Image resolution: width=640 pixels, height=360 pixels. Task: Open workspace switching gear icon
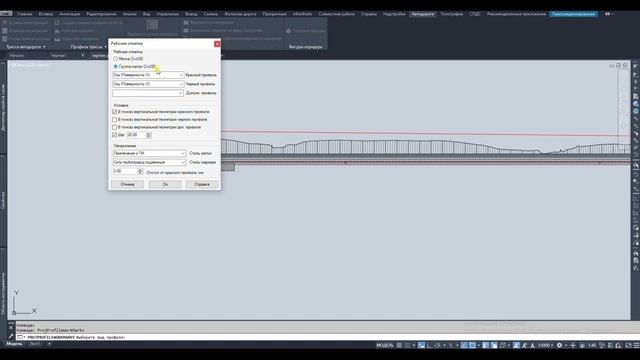pos(560,346)
